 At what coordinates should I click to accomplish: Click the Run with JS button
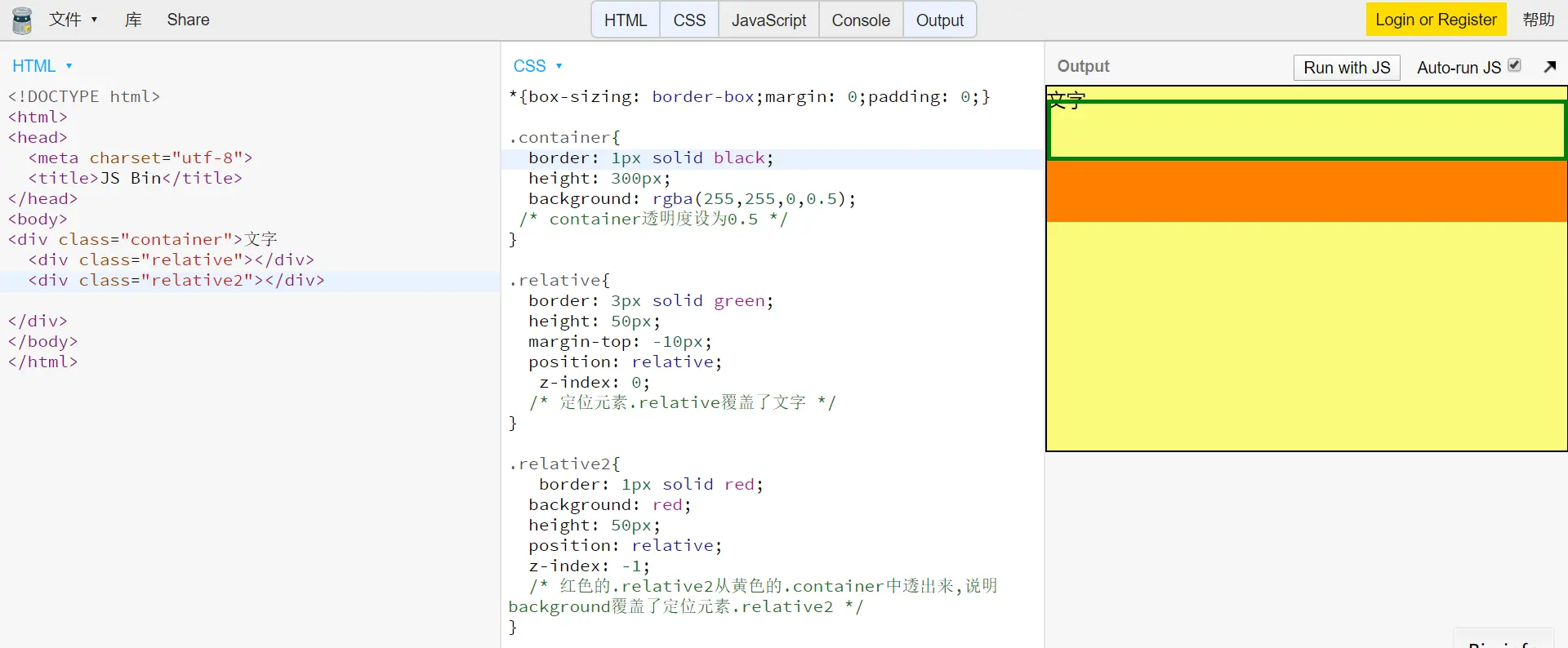1347,68
